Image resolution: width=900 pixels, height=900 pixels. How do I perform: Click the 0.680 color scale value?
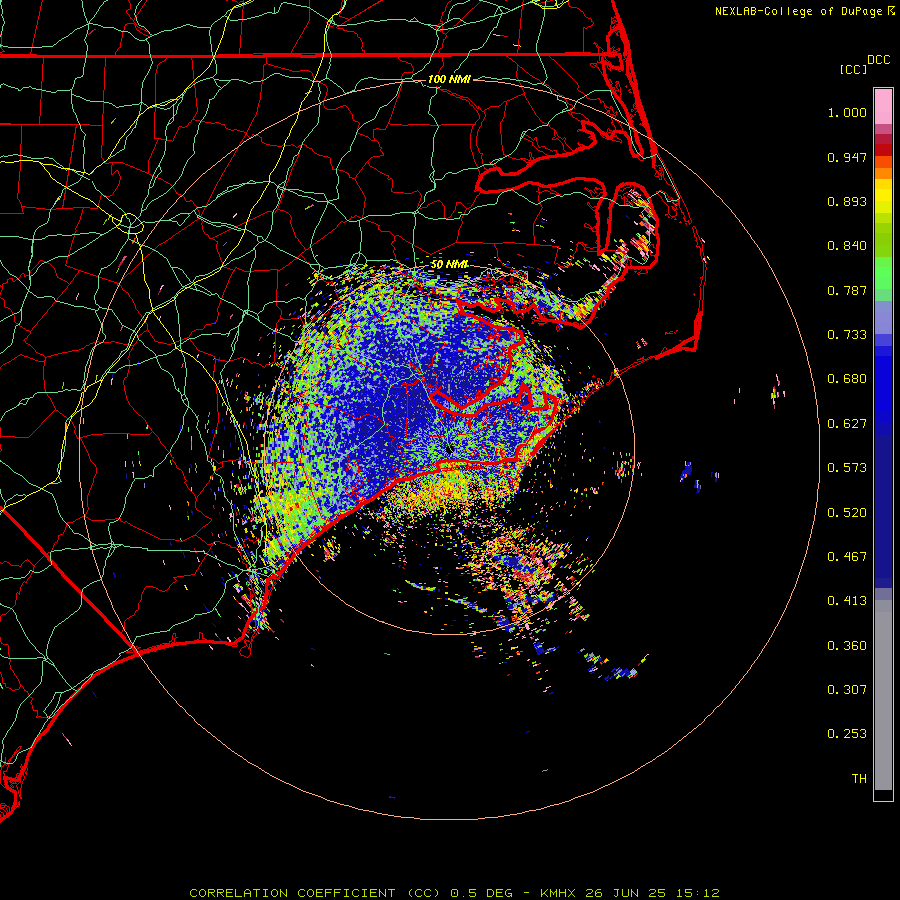[x=847, y=379]
